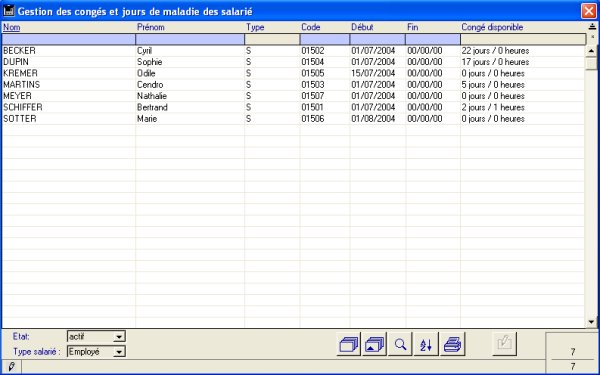Click the Début column header

click(x=362, y=27)
